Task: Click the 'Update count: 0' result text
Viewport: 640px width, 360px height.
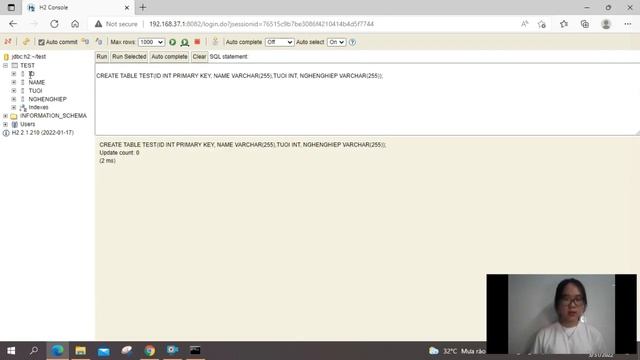Action: 119,153
